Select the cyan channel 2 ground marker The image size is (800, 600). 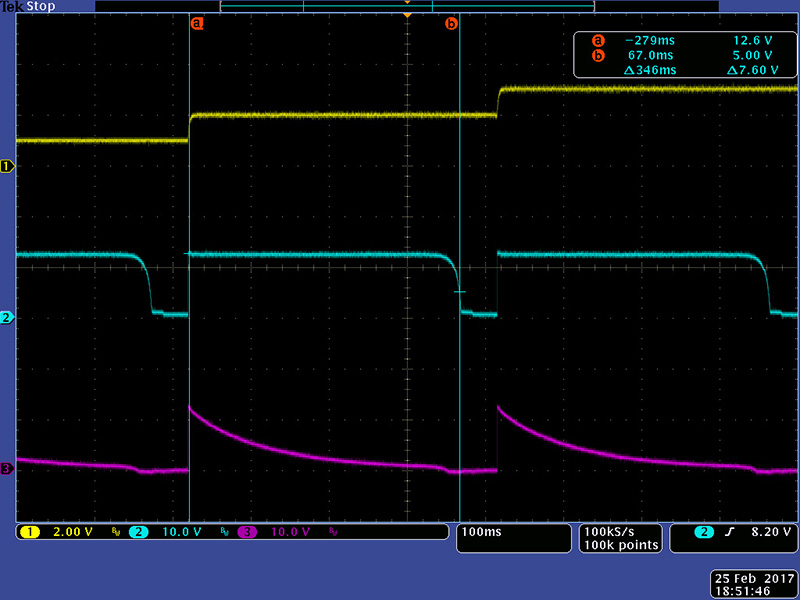(x=8, y=318)
